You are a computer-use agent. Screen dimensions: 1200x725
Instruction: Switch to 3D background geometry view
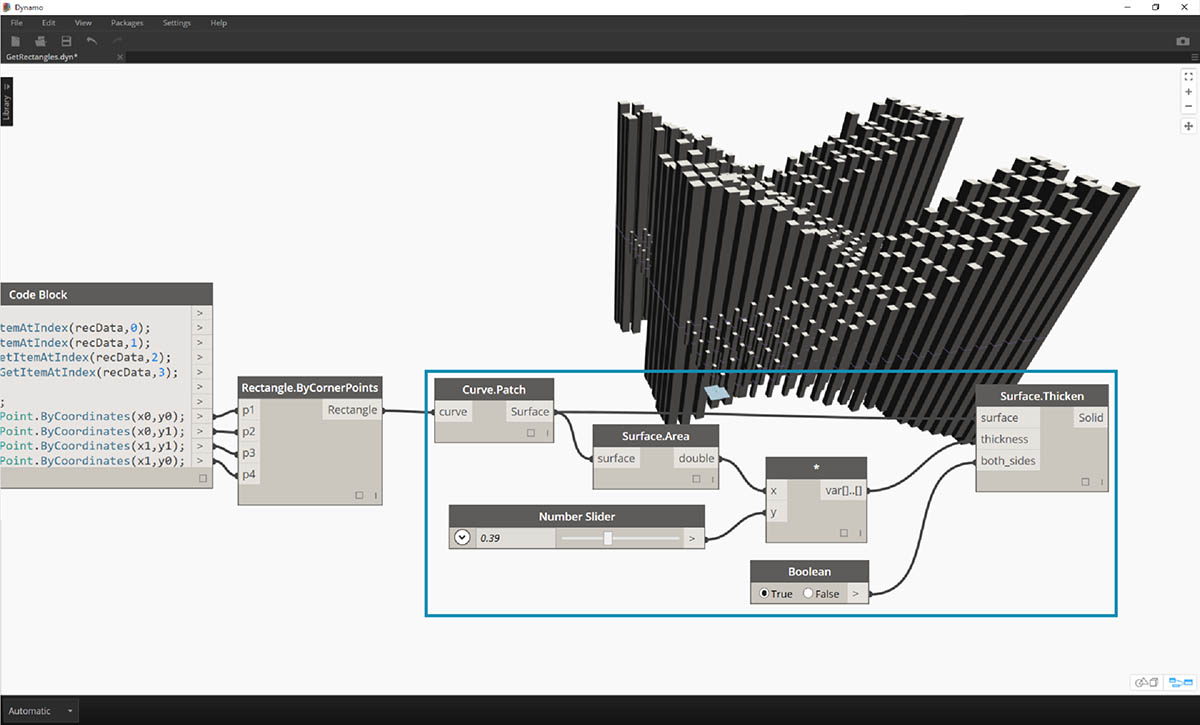[1145, 682]
